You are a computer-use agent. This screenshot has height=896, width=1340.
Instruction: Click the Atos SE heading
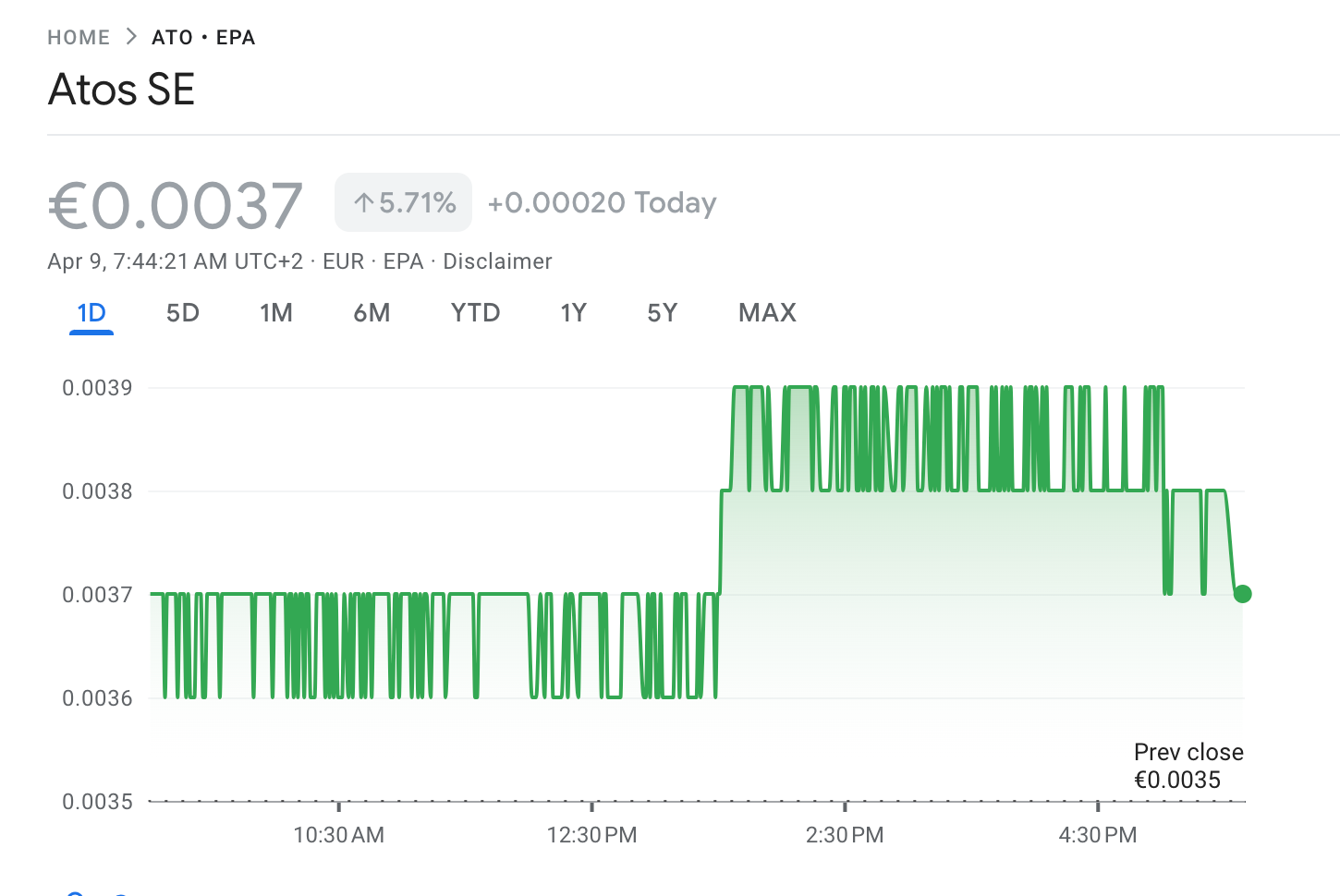(121, 90)
